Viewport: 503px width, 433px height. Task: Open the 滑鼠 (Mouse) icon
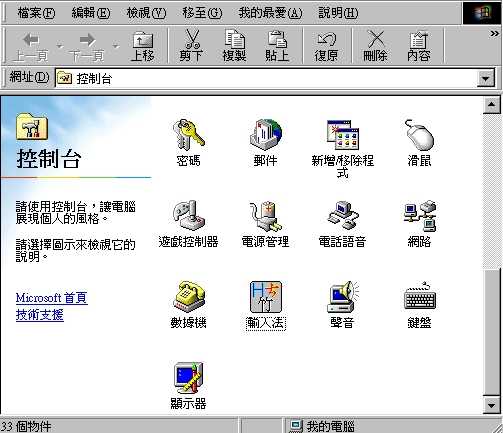click(x=419, y=143)
